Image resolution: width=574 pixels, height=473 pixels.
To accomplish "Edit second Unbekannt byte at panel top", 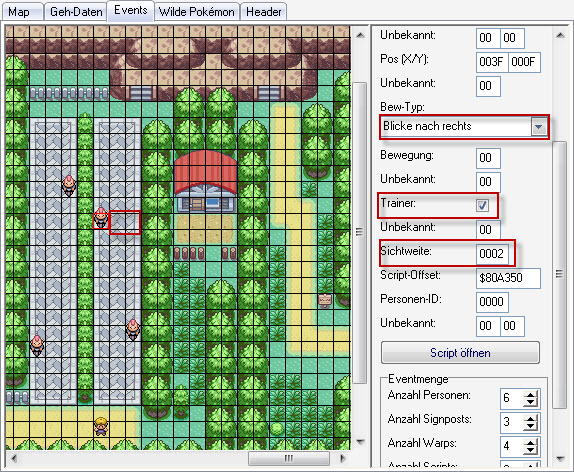I will [512, 38].
